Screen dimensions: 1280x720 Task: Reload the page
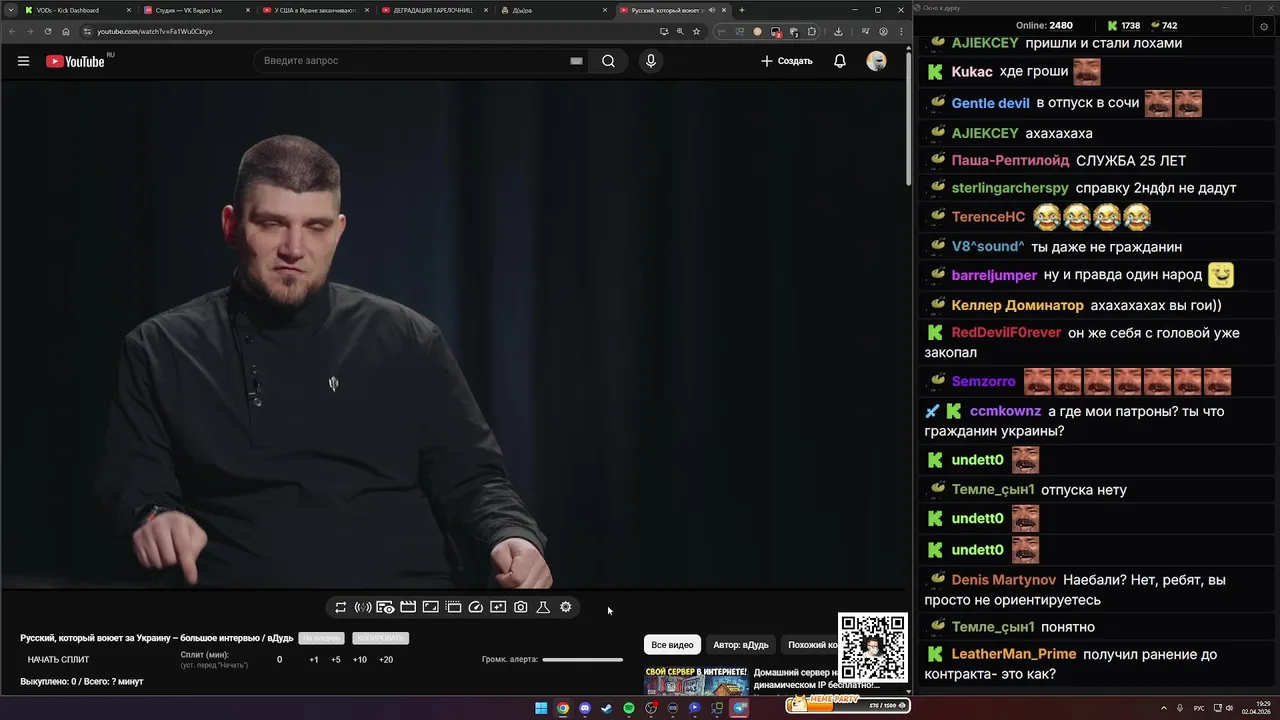pos(48,31)
